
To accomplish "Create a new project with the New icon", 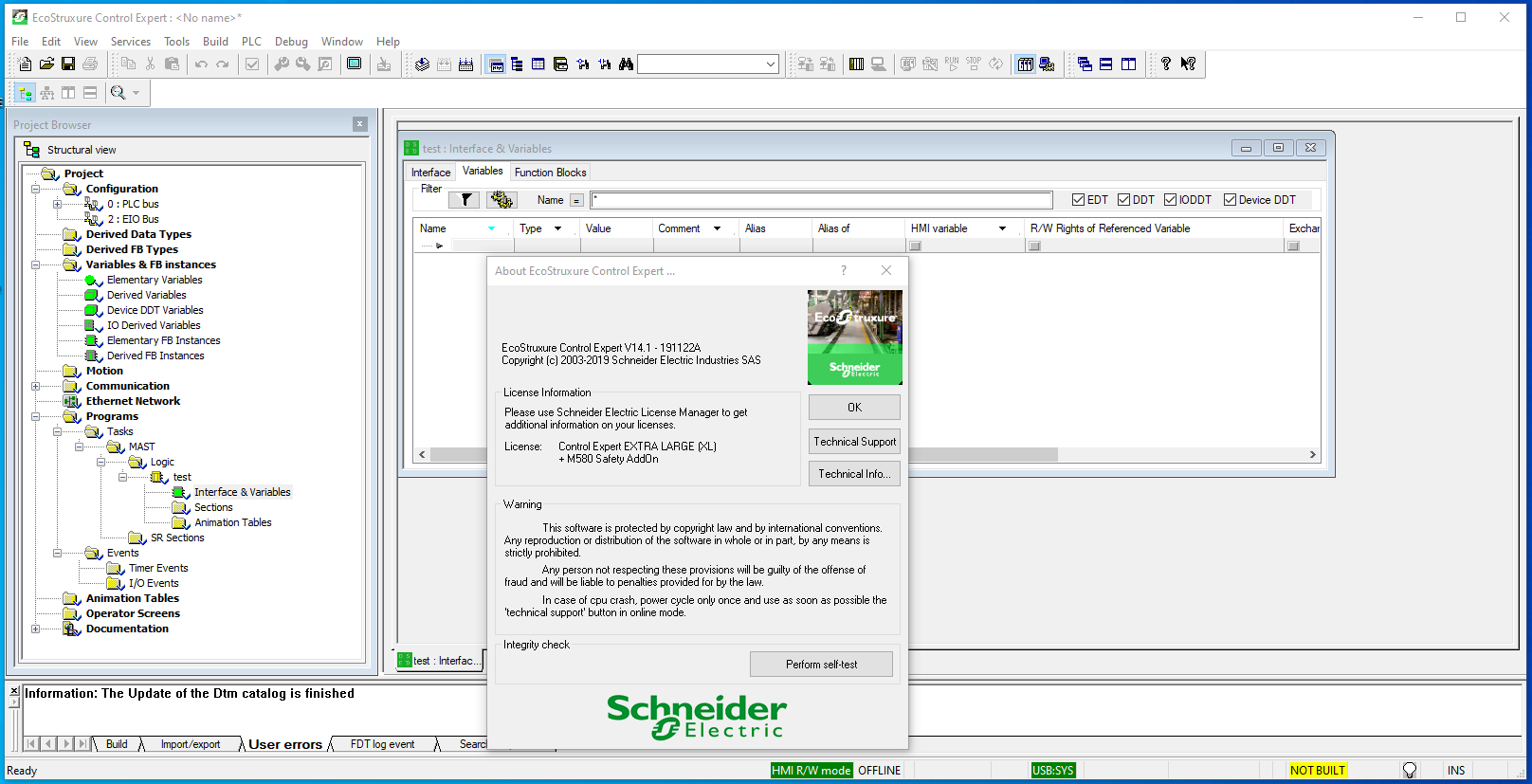I will click(x=25, y=64).
